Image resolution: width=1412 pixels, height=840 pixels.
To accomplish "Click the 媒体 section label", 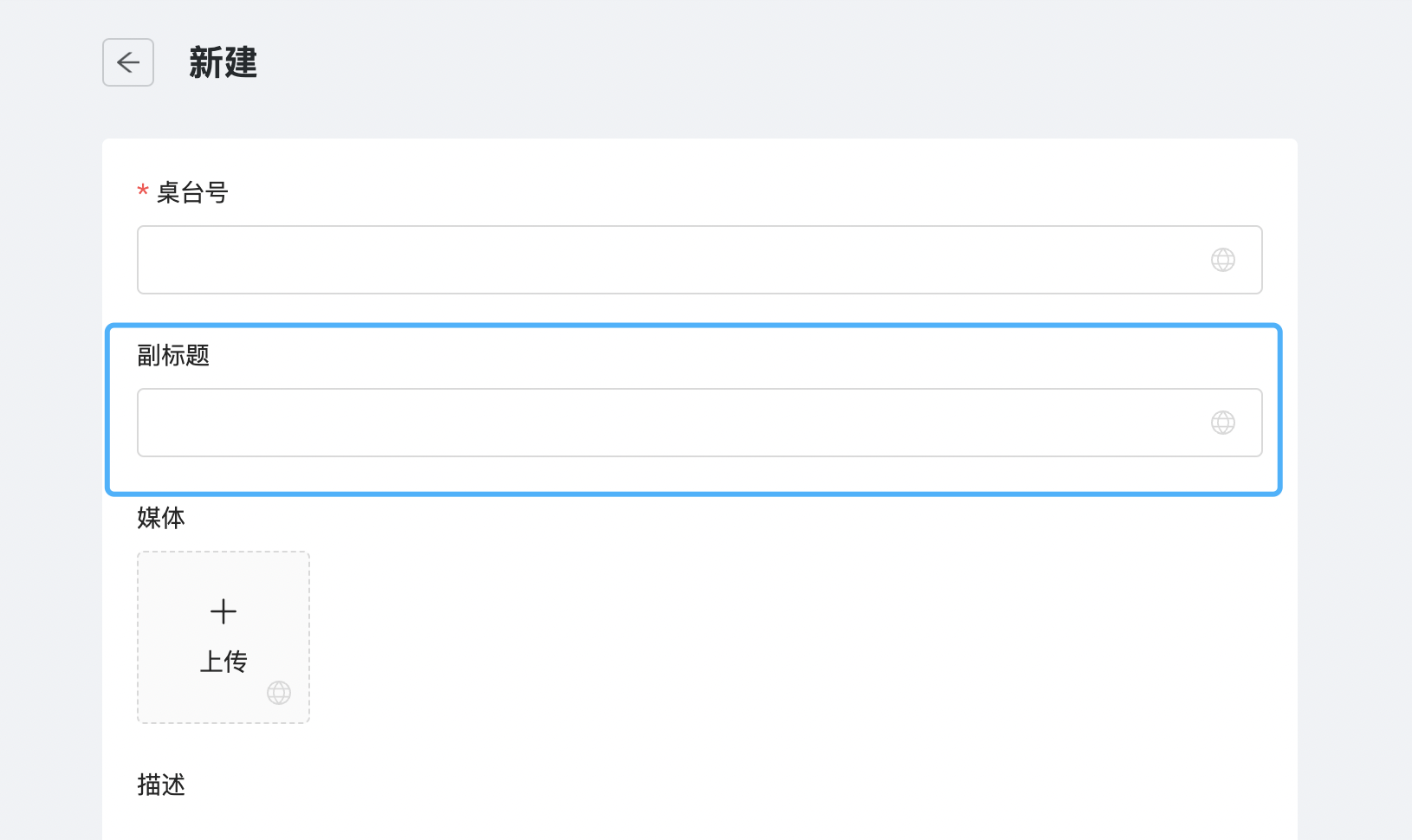I will pos(161,518).
